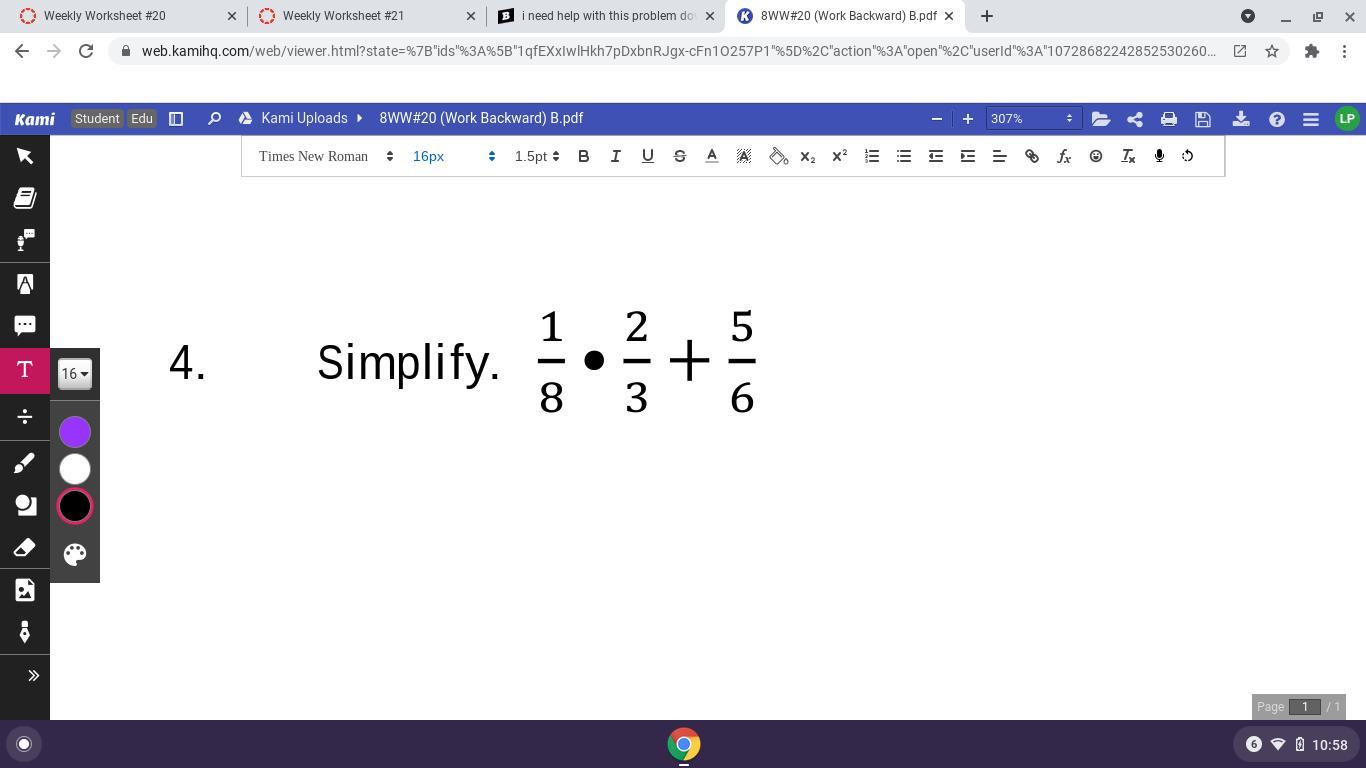Screen dimensions: 1366x768
Task: Print the PDF document
Action: coord(1168,119)
